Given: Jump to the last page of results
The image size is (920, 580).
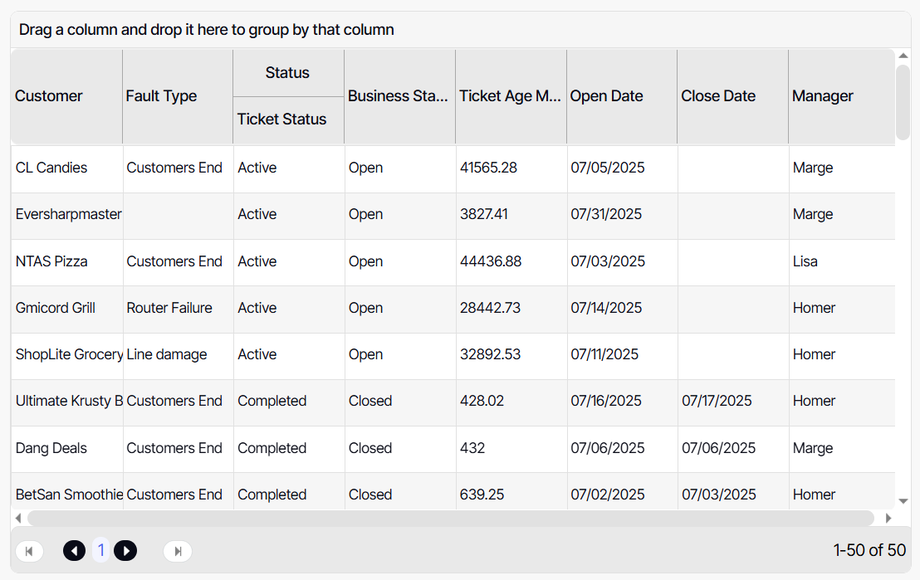Looking at the screenshot, I should point(177,551).
